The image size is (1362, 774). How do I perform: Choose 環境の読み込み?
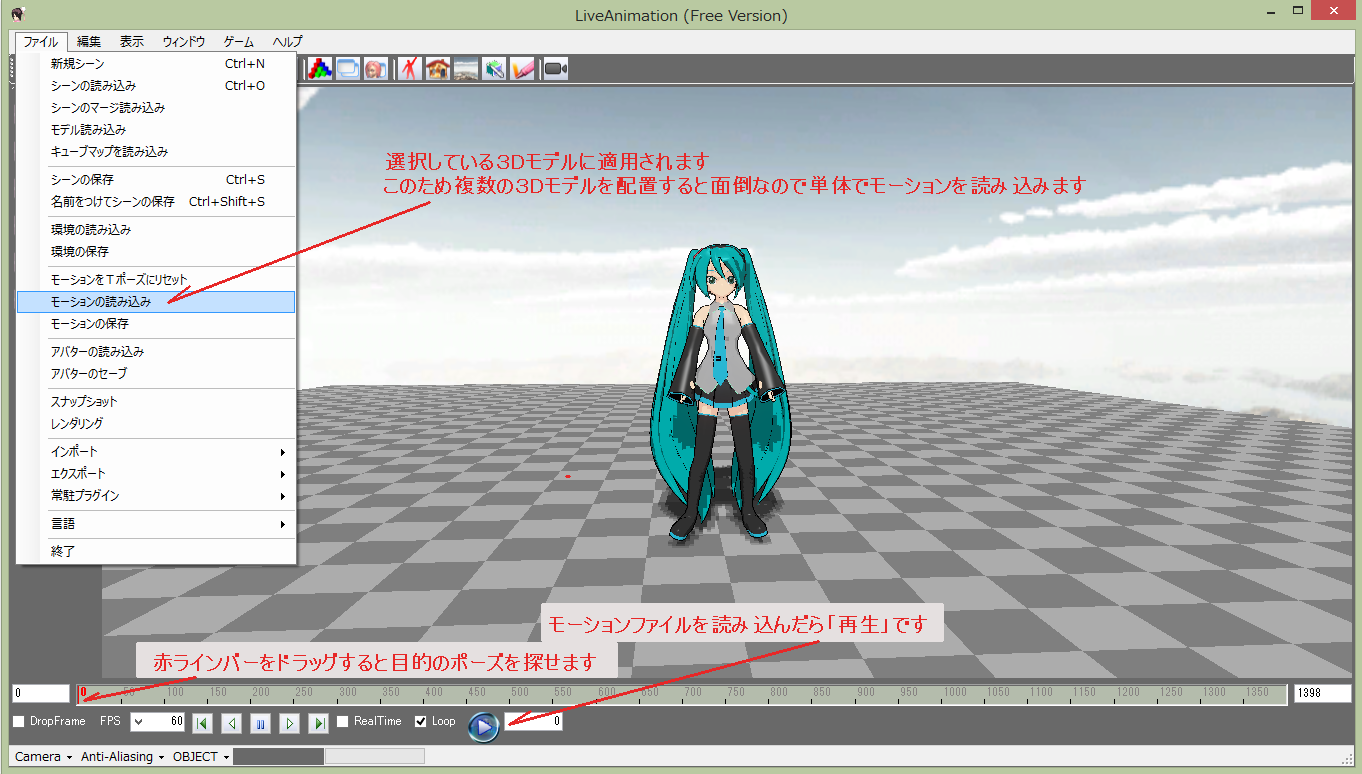click(157, 229)
